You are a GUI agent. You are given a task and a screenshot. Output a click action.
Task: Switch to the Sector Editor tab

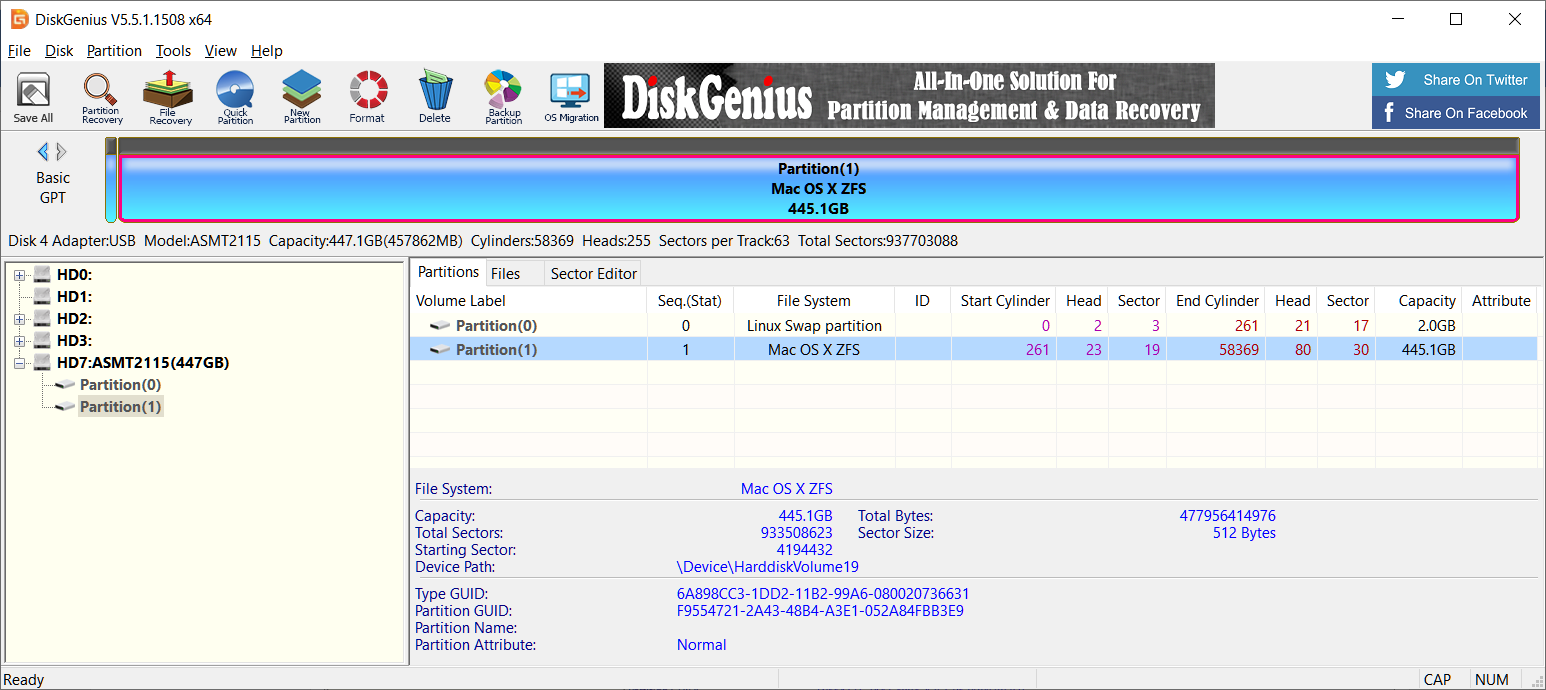coord(593,273)
